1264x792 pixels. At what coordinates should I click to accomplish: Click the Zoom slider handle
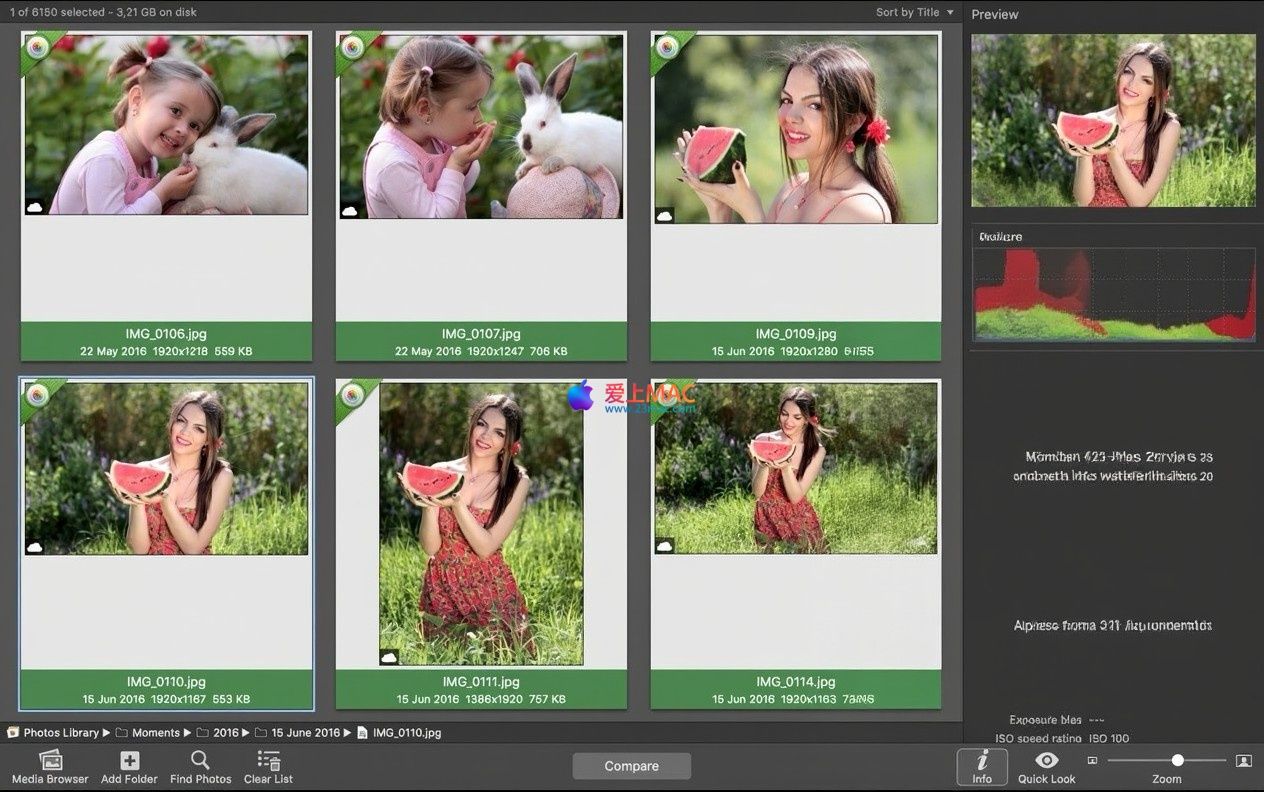coord(1178,761)
